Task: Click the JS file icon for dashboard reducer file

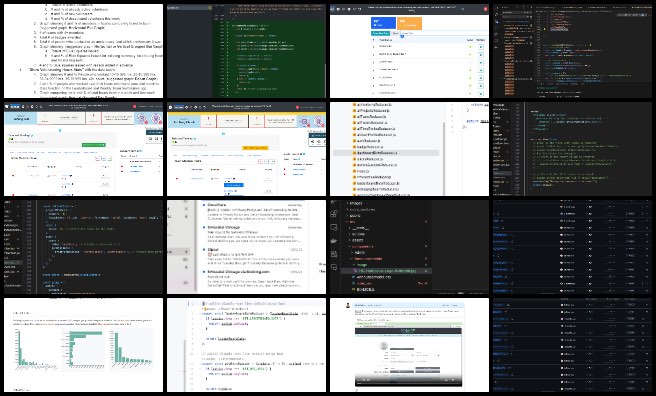Action: pos(354,153)
